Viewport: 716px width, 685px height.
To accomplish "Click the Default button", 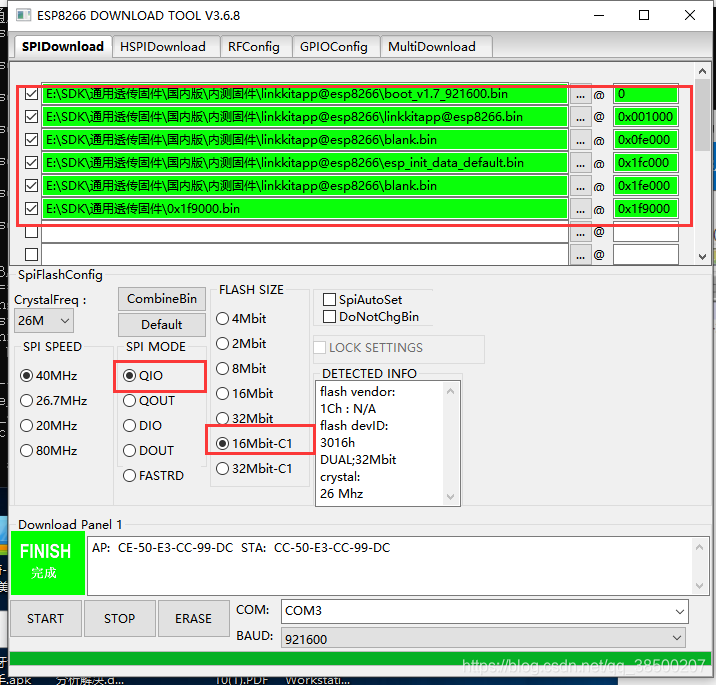I will pos(162,325).
